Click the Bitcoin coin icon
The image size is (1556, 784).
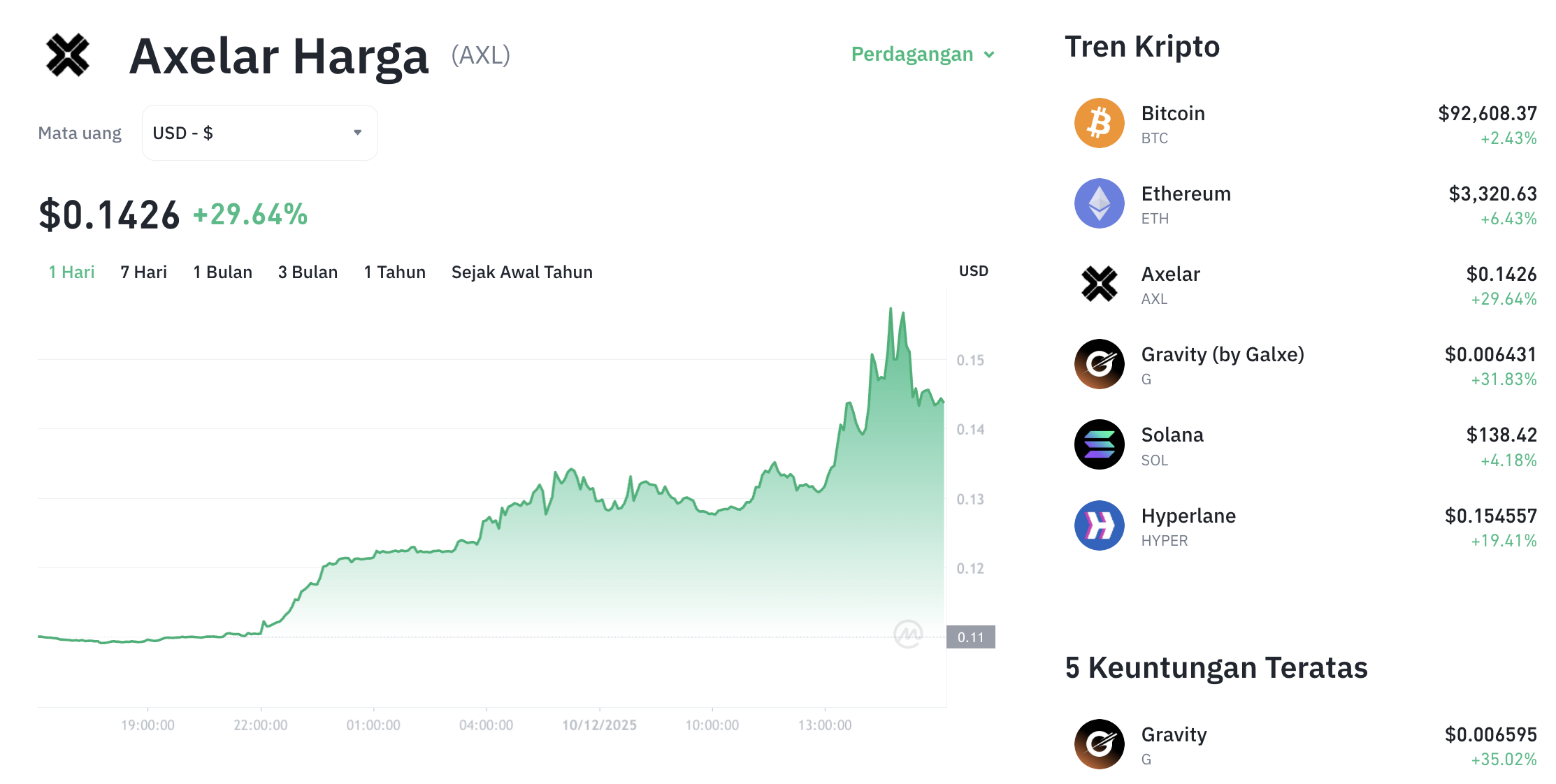coord(1099,123)
